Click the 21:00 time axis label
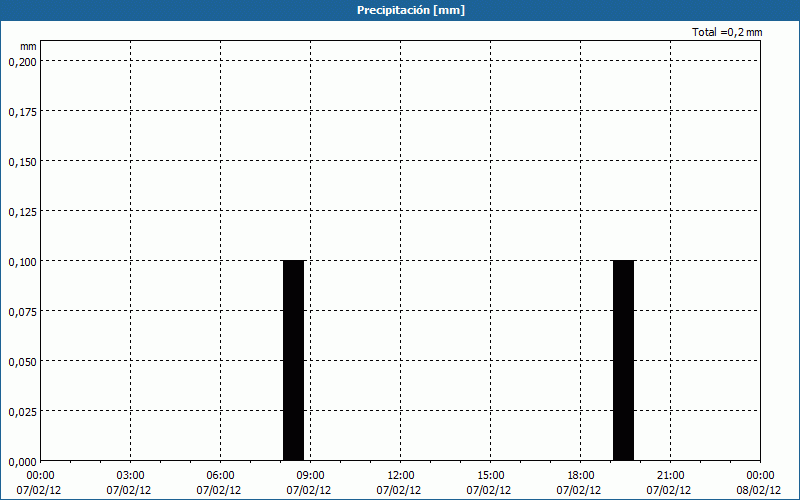The width and height of the screenshot is (800, 500). point(670,476)
